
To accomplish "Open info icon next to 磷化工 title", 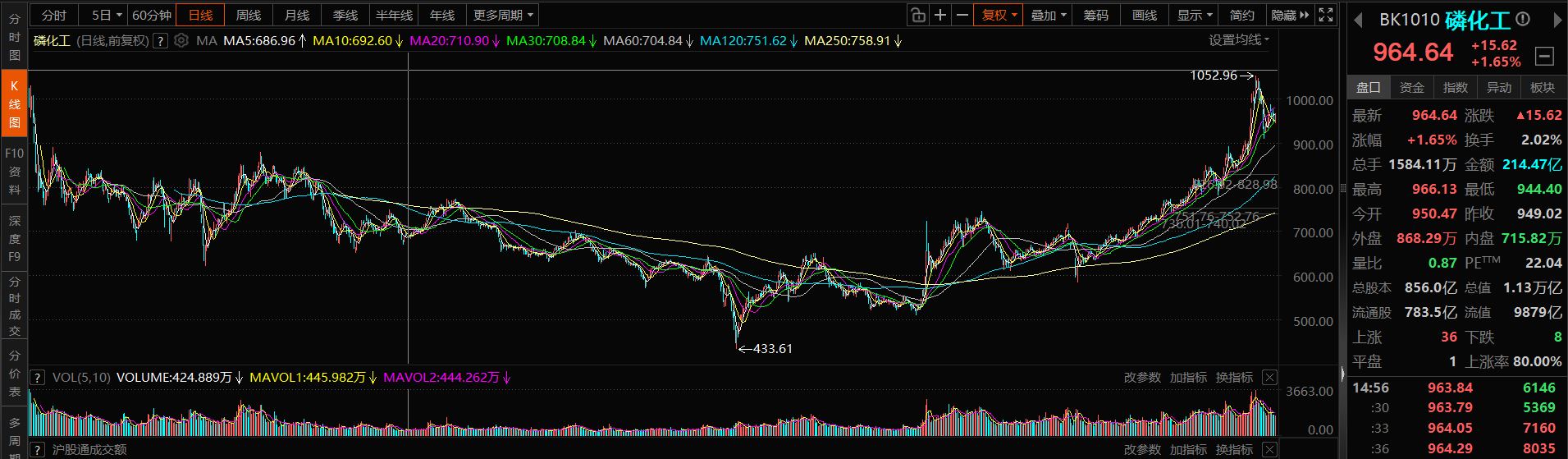I will pos(1522,19).
